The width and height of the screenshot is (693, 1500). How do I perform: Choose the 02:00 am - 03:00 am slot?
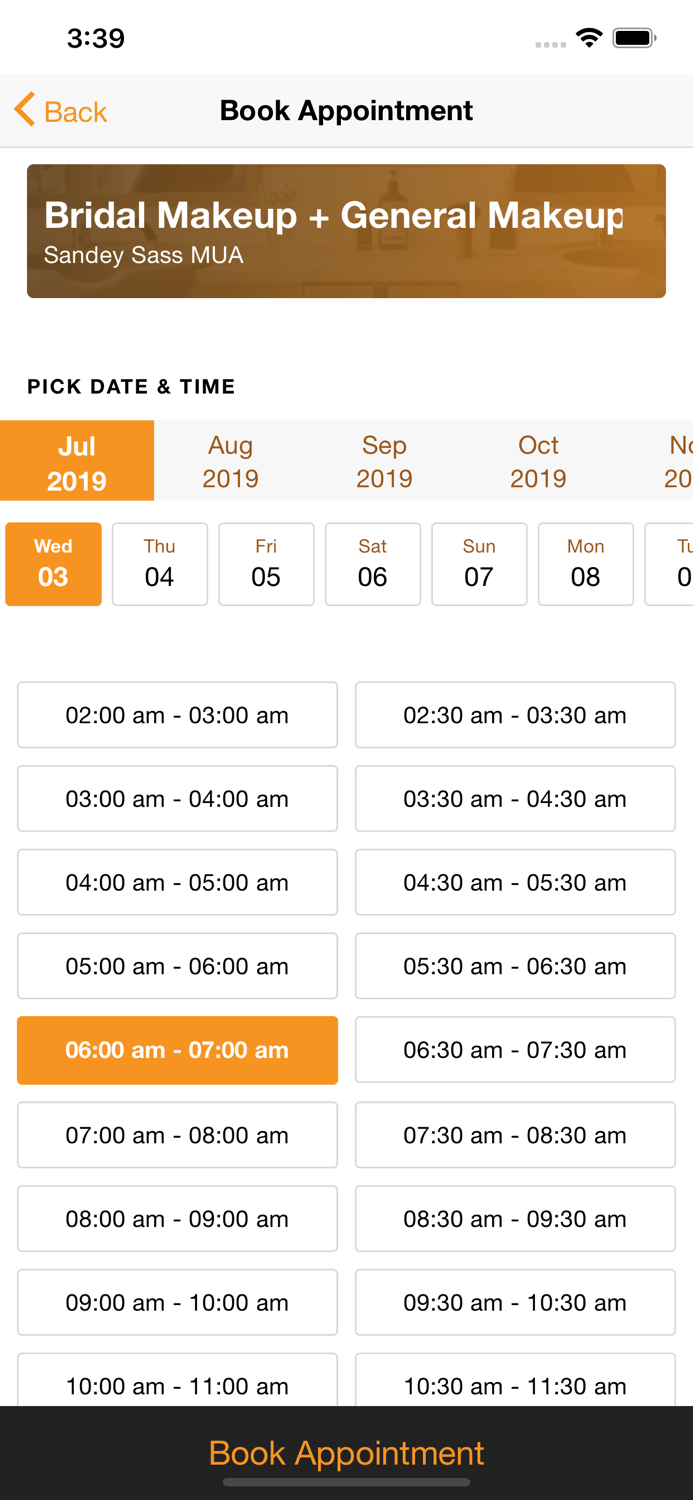point(177,715)
